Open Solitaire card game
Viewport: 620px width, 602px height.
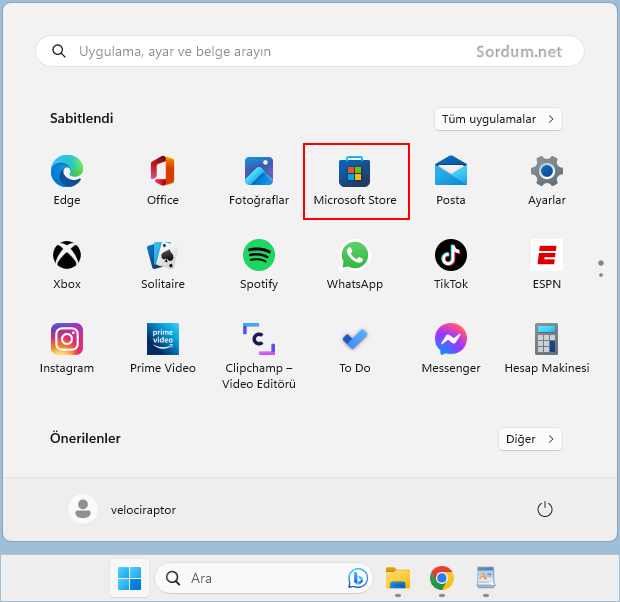tap(163, 264)
